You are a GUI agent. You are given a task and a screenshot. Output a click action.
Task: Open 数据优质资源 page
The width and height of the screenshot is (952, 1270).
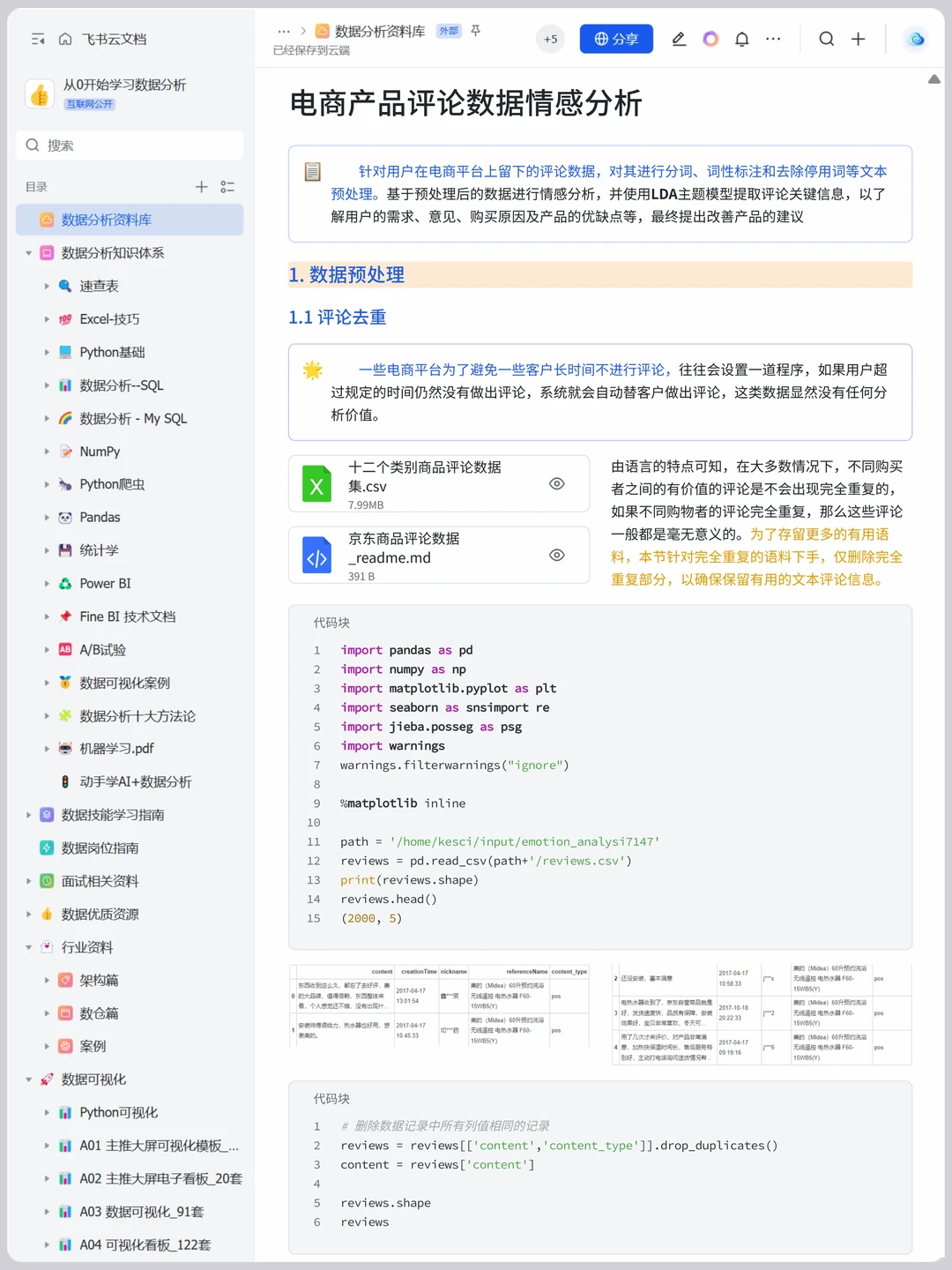(x=100, y=915)
